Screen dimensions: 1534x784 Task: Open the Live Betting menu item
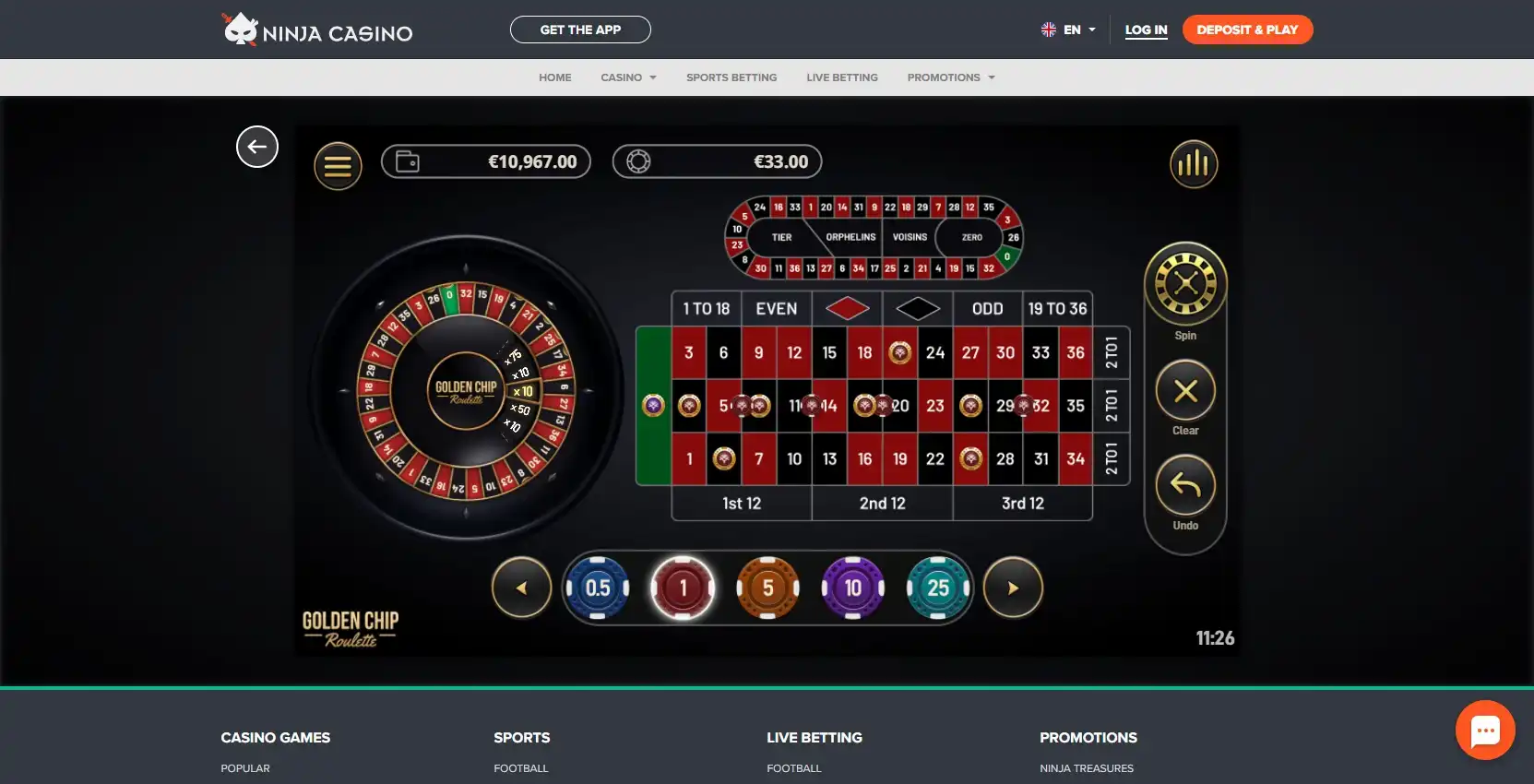(842, 77)
